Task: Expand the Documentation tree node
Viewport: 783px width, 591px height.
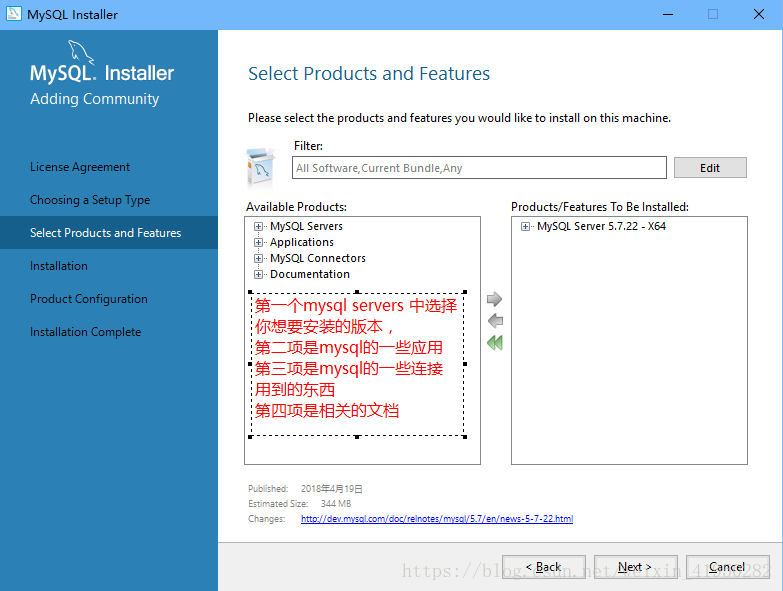Action: [x=258, y=275]
